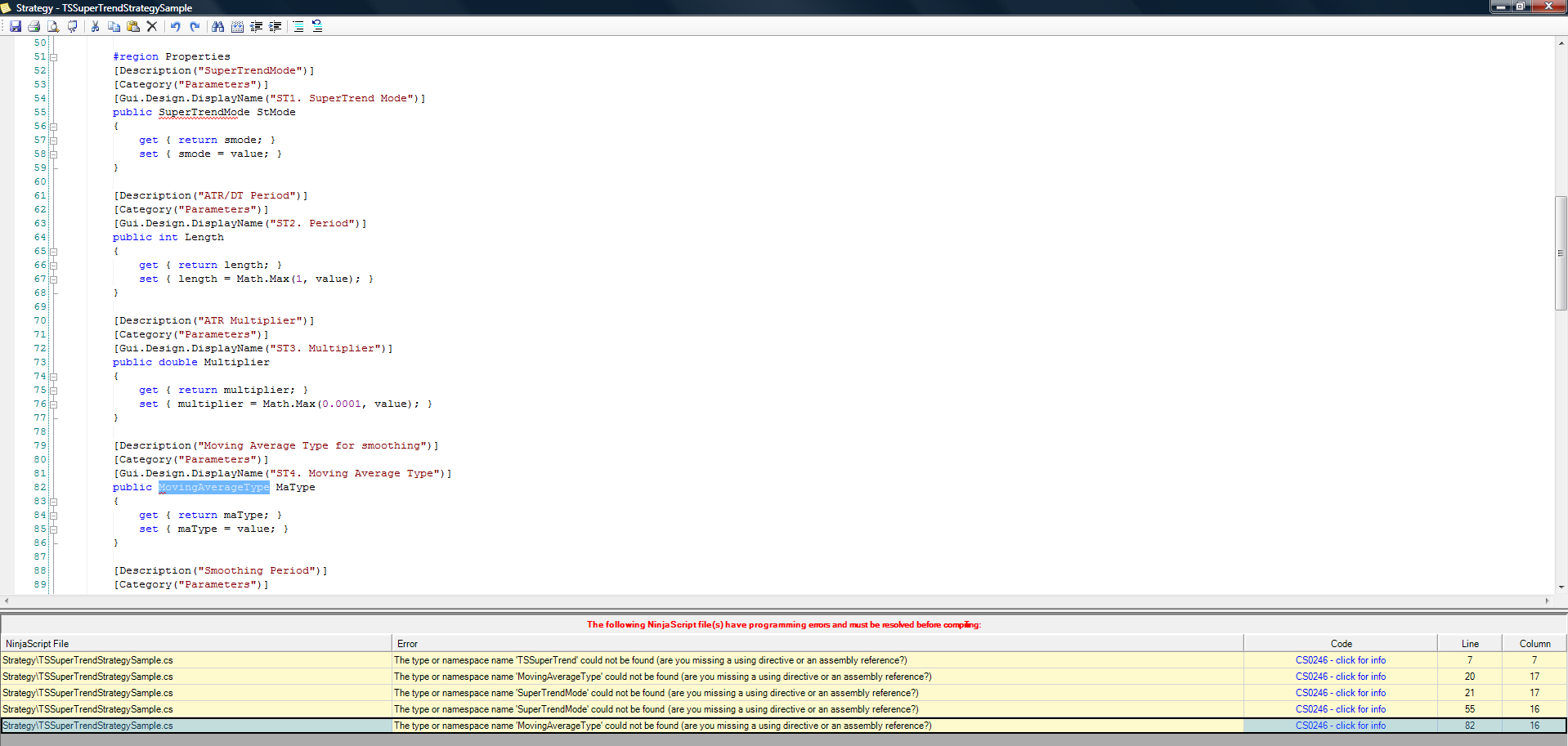The height and width of the screenshot is (746, 1568).
Task: Click the uncomment selected lines icon
Action: click(317, 26)
